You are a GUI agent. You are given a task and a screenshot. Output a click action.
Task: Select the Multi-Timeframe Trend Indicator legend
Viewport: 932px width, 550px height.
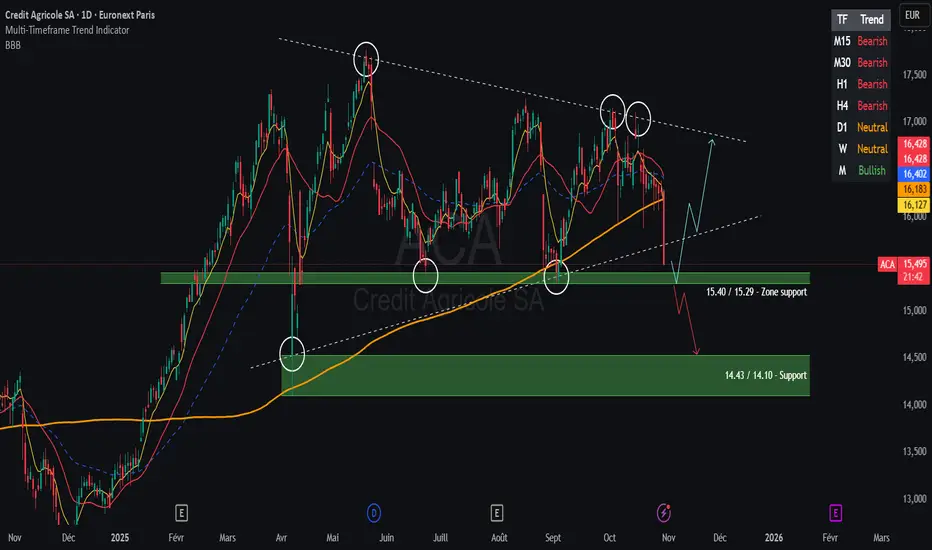tap(67, 30)
